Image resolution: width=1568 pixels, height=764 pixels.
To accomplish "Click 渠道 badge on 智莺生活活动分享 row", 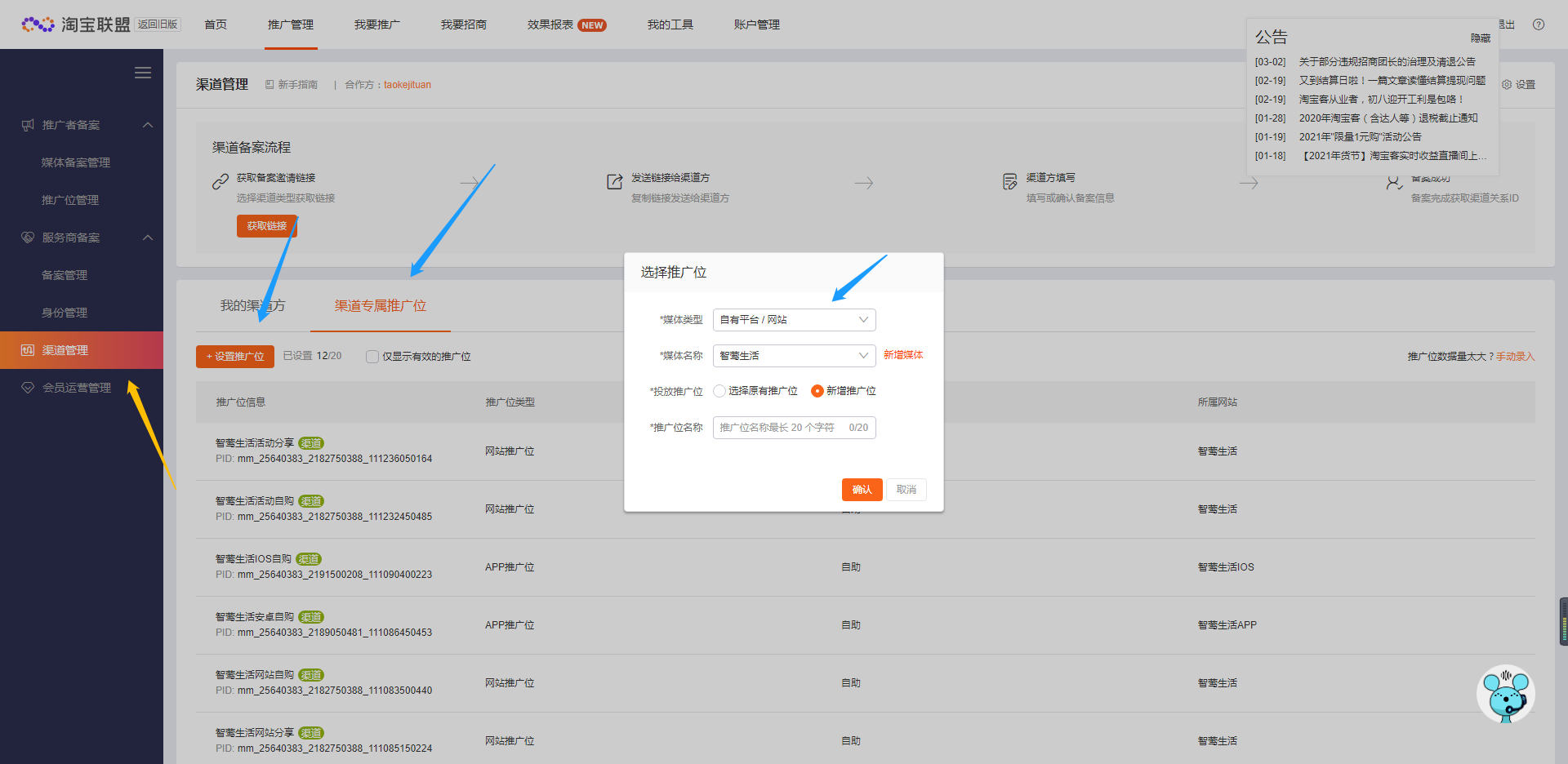I will (x=311, y=443).
